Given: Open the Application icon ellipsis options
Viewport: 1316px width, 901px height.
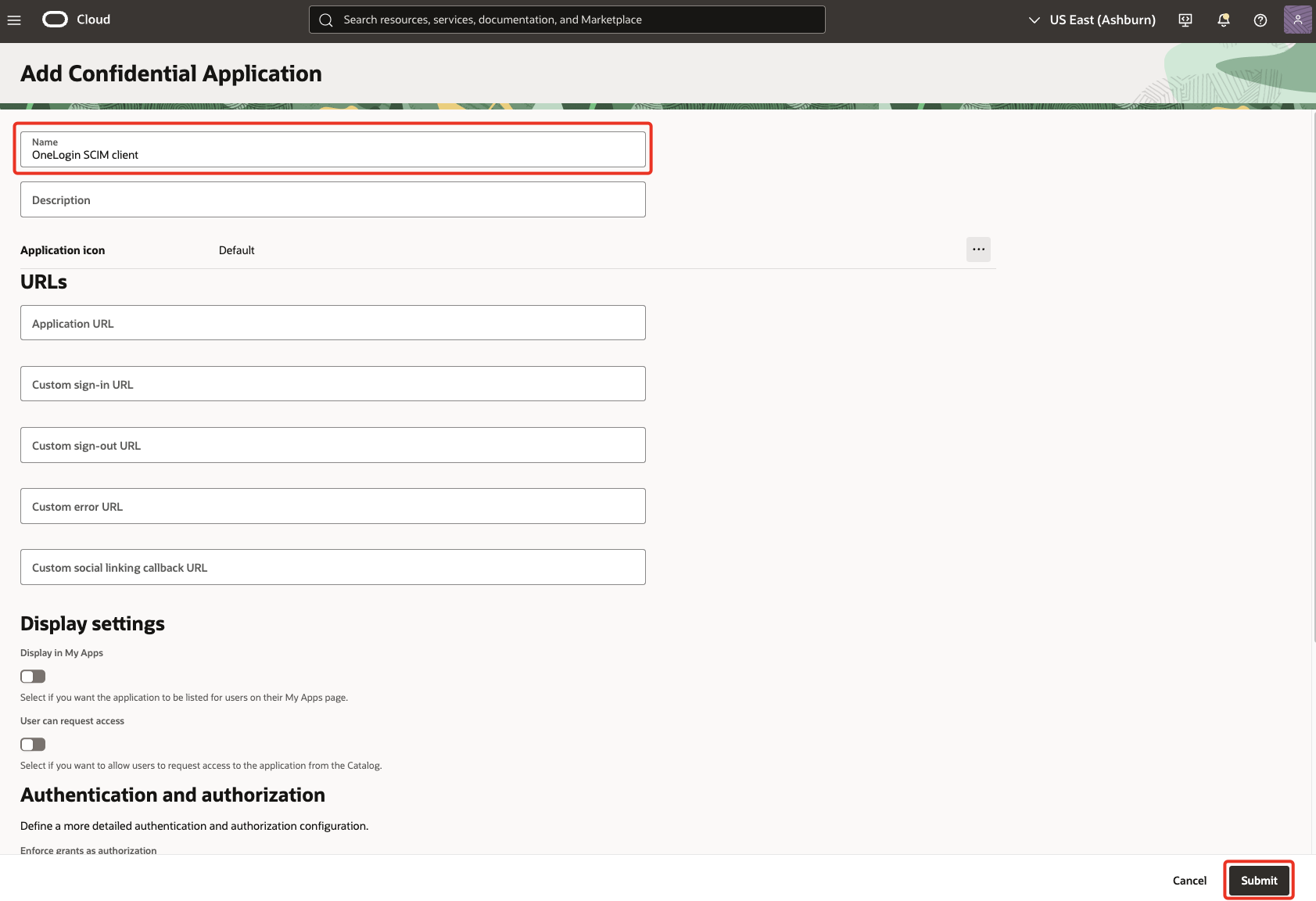Looking at the screenshot, I should pyautogui.click(x=977, y=249).
